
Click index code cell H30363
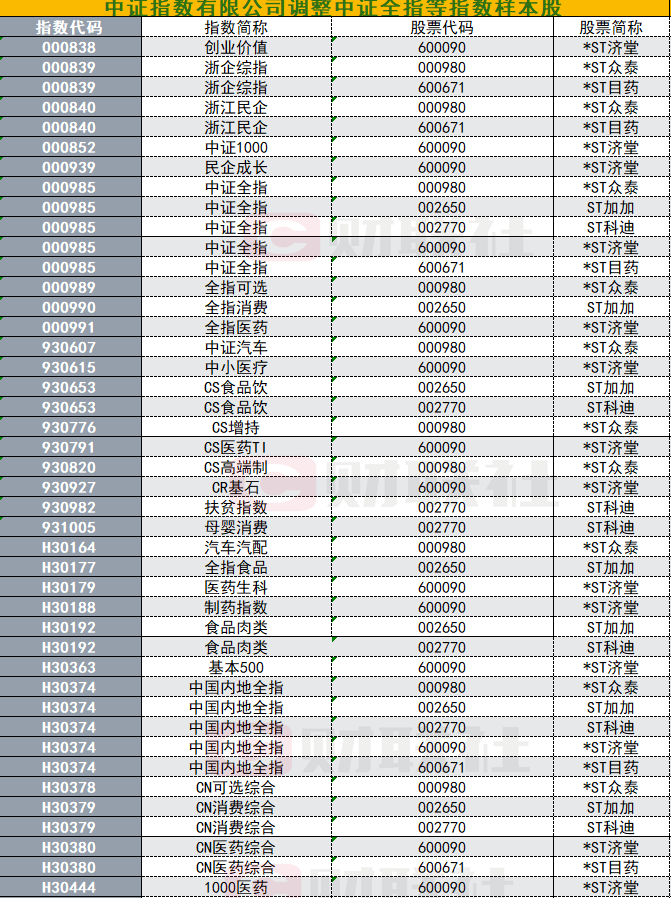click(70, 668)
